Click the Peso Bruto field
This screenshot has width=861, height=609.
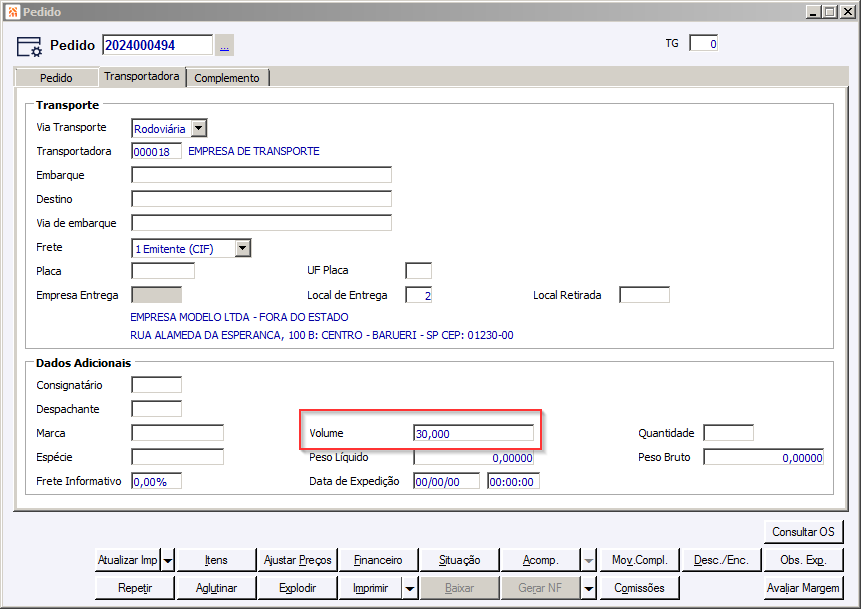[764, 457]
